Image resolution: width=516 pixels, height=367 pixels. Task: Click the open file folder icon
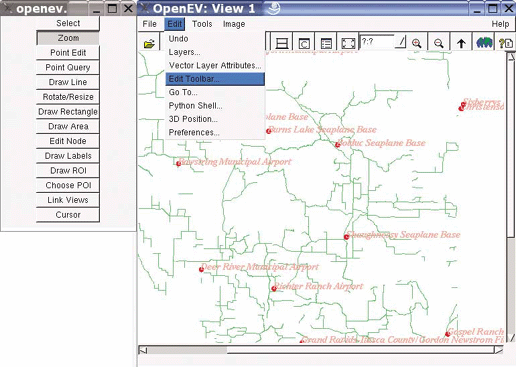point(149,44)
